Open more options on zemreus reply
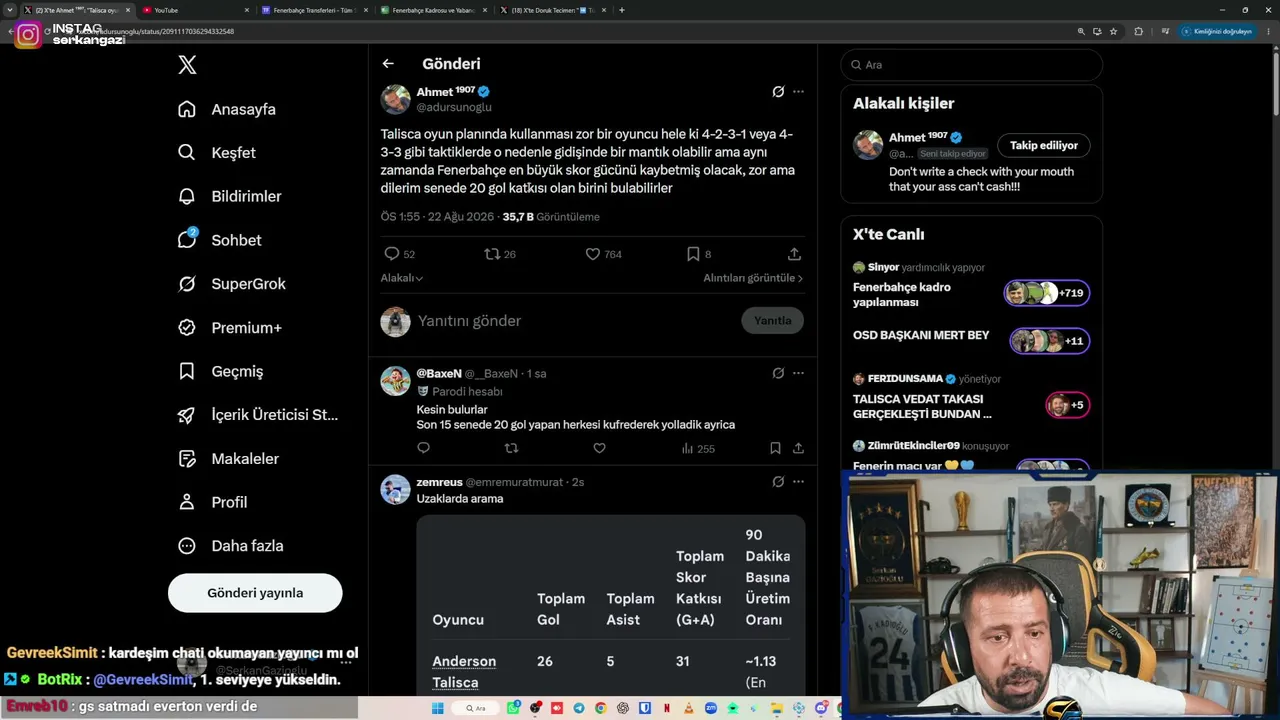 (x=798, y=482)
